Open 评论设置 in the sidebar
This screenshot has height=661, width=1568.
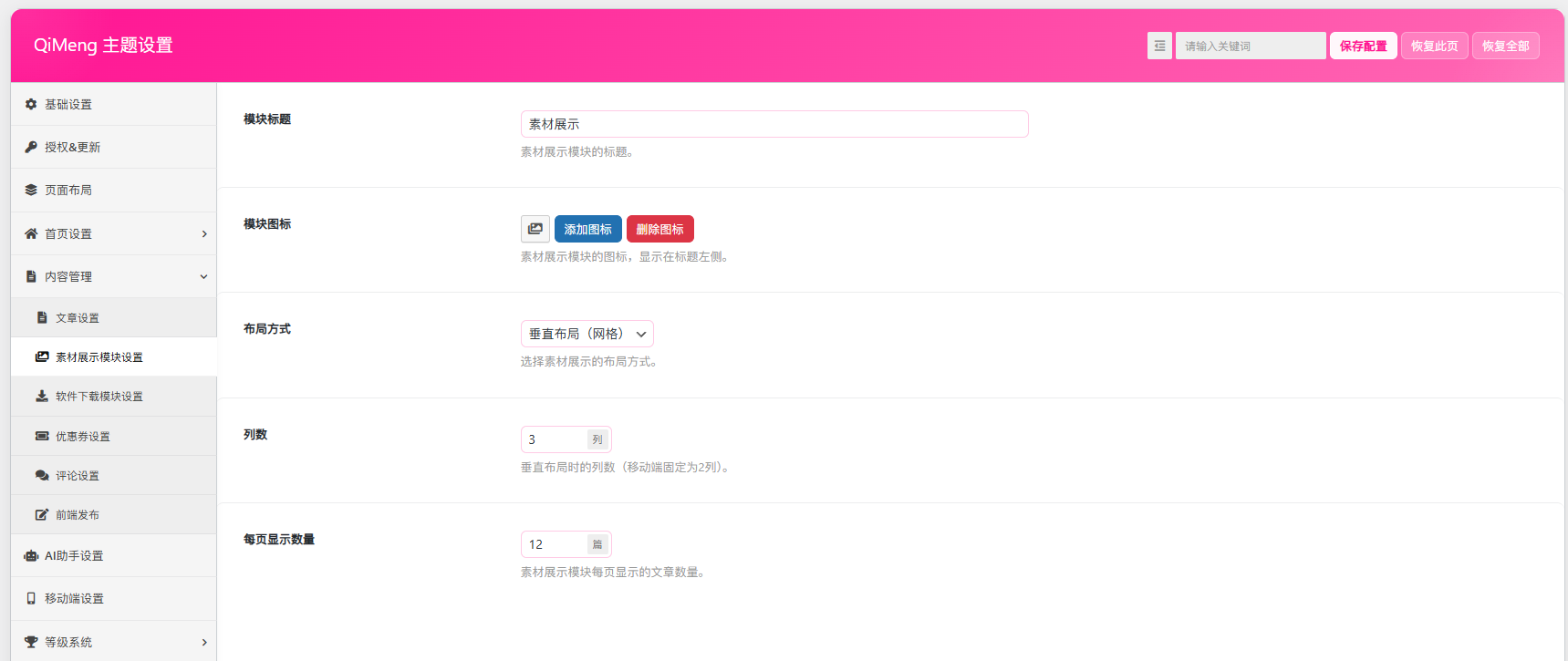click(78, 476)
